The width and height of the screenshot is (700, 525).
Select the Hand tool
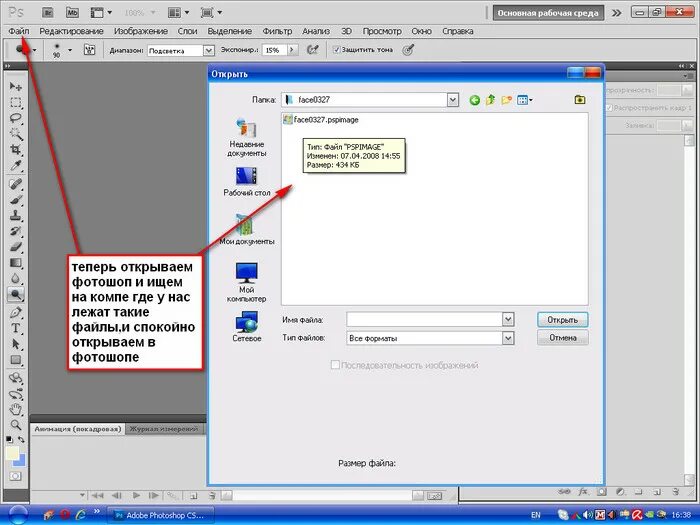tap(16, 409)
